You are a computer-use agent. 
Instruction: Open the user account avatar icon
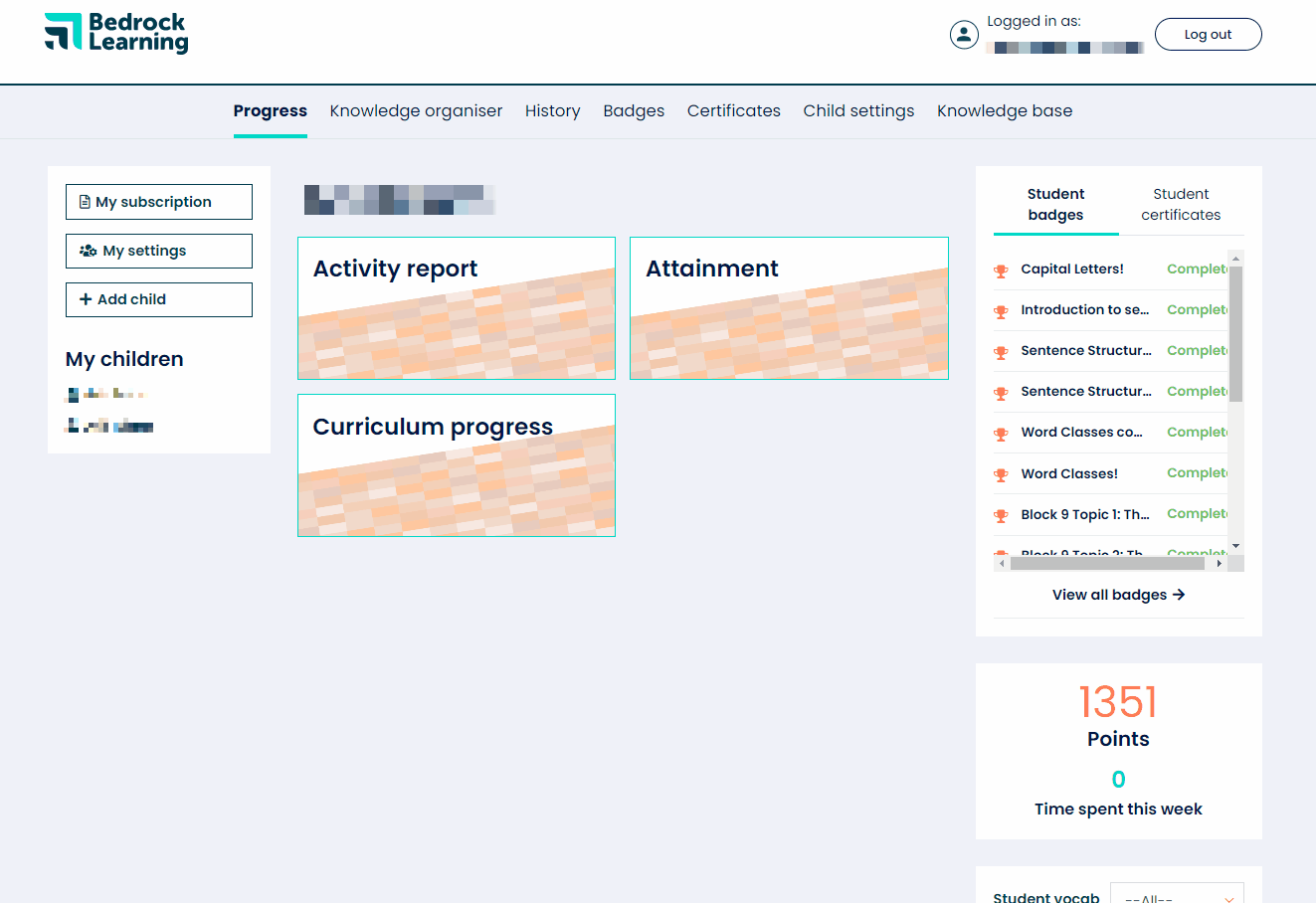pos(964,34)
